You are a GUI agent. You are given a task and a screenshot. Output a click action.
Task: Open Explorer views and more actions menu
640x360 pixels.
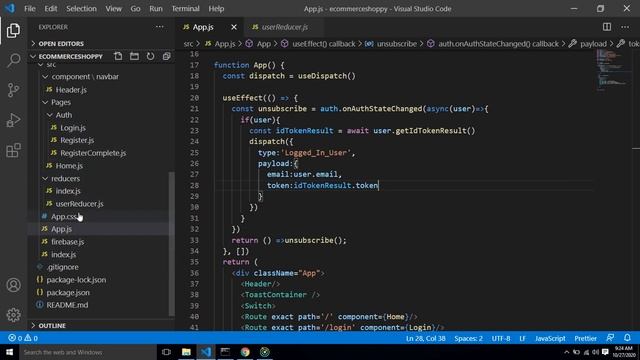(160, 27)
